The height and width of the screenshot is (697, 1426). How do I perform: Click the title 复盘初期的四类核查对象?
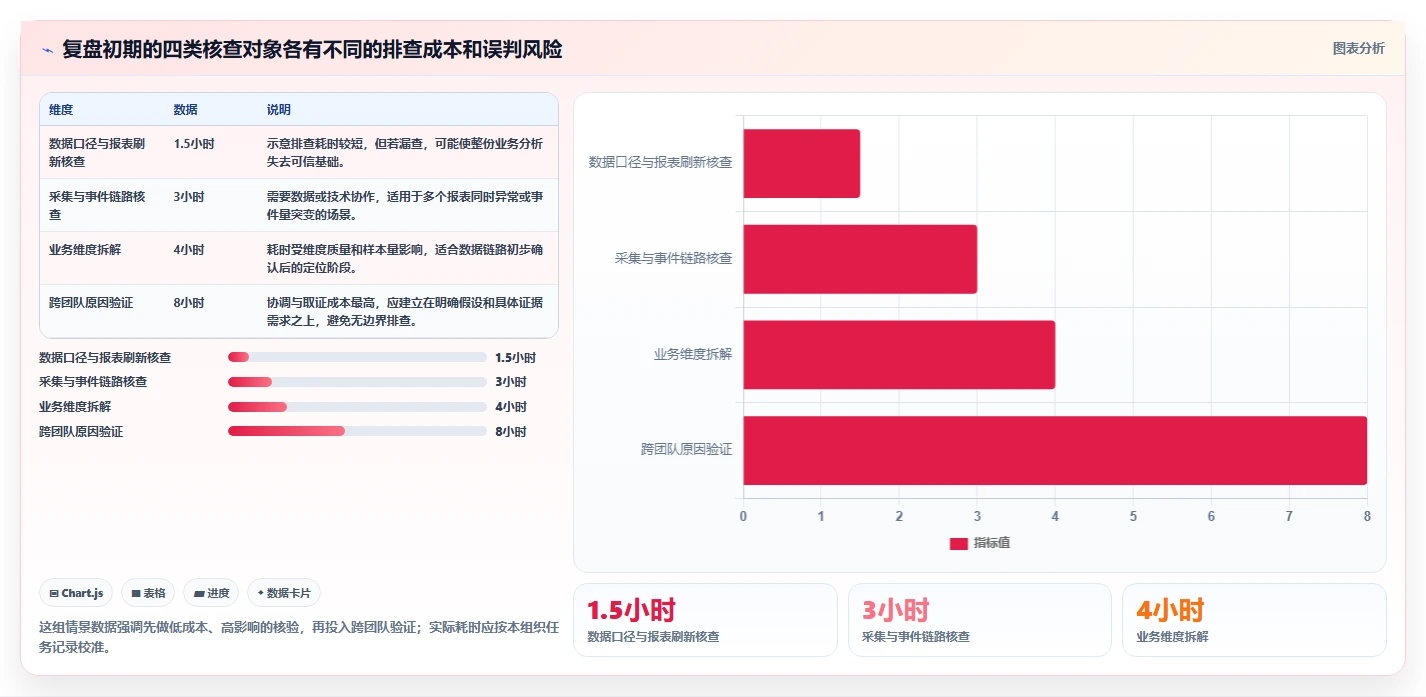[312, 49]
